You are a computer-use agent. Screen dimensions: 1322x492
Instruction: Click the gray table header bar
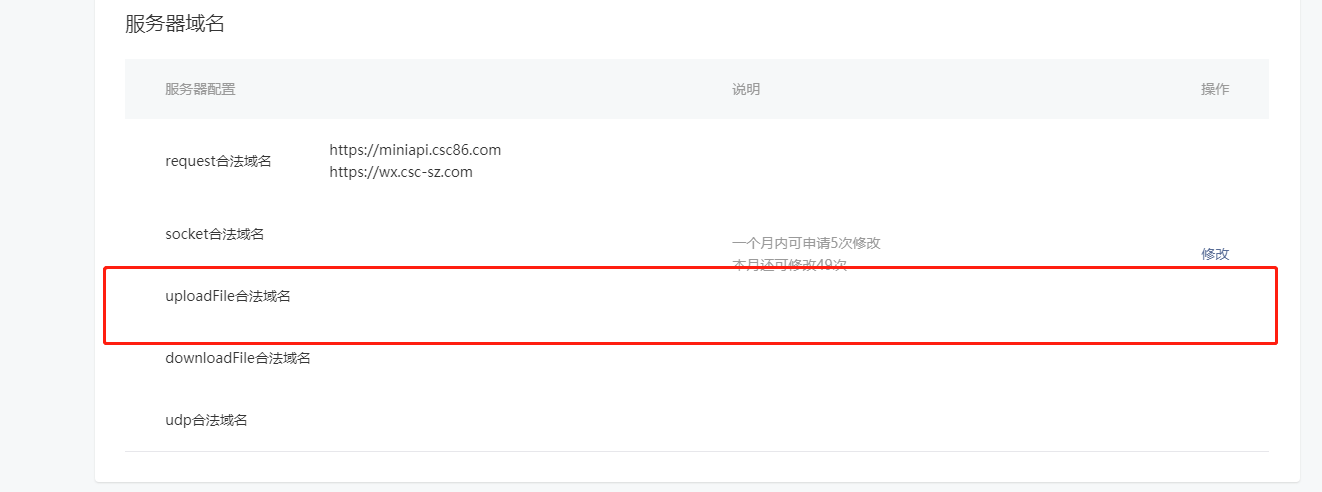click(697, 89)
